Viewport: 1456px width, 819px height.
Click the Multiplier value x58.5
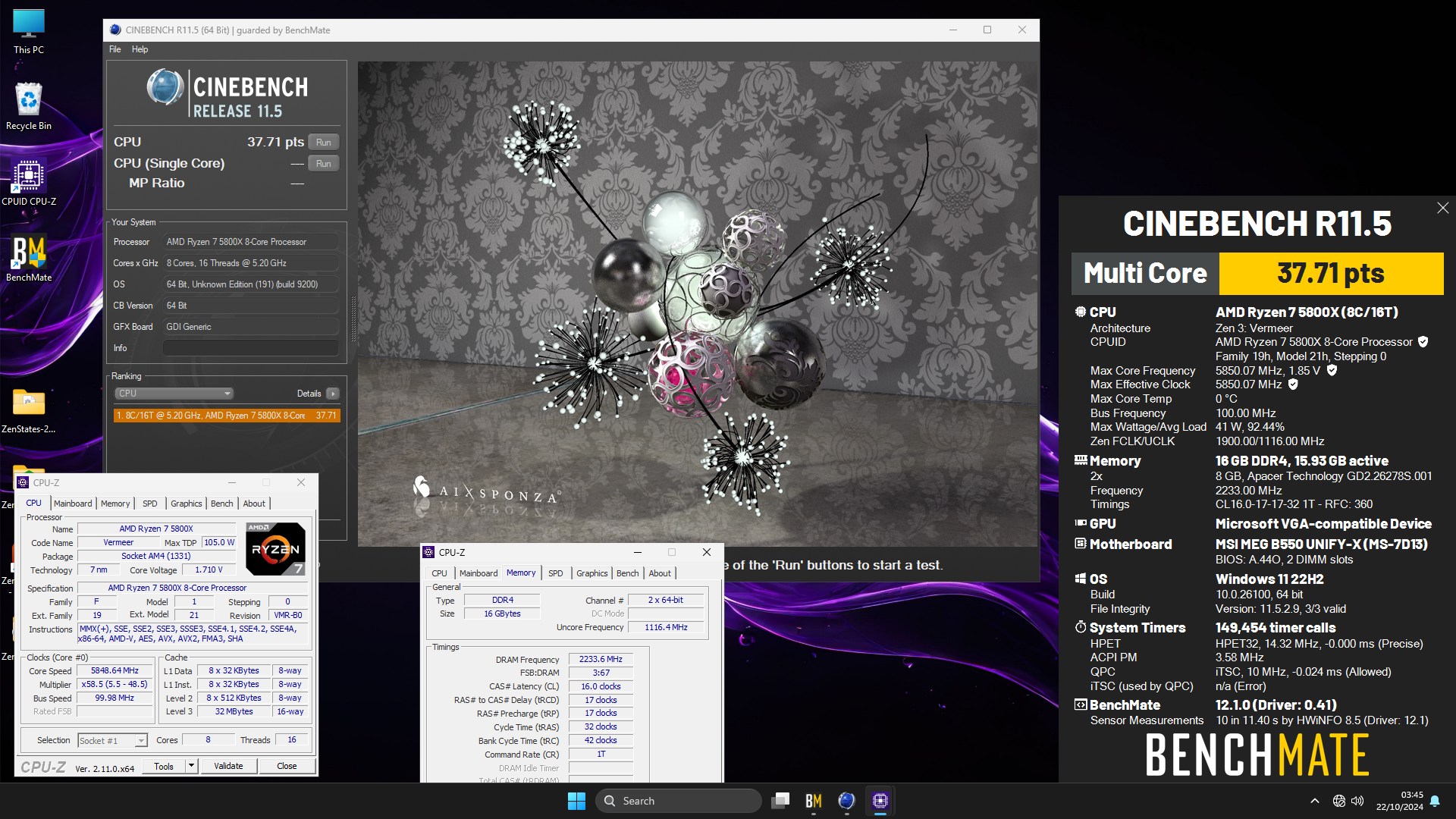[115, 685]
